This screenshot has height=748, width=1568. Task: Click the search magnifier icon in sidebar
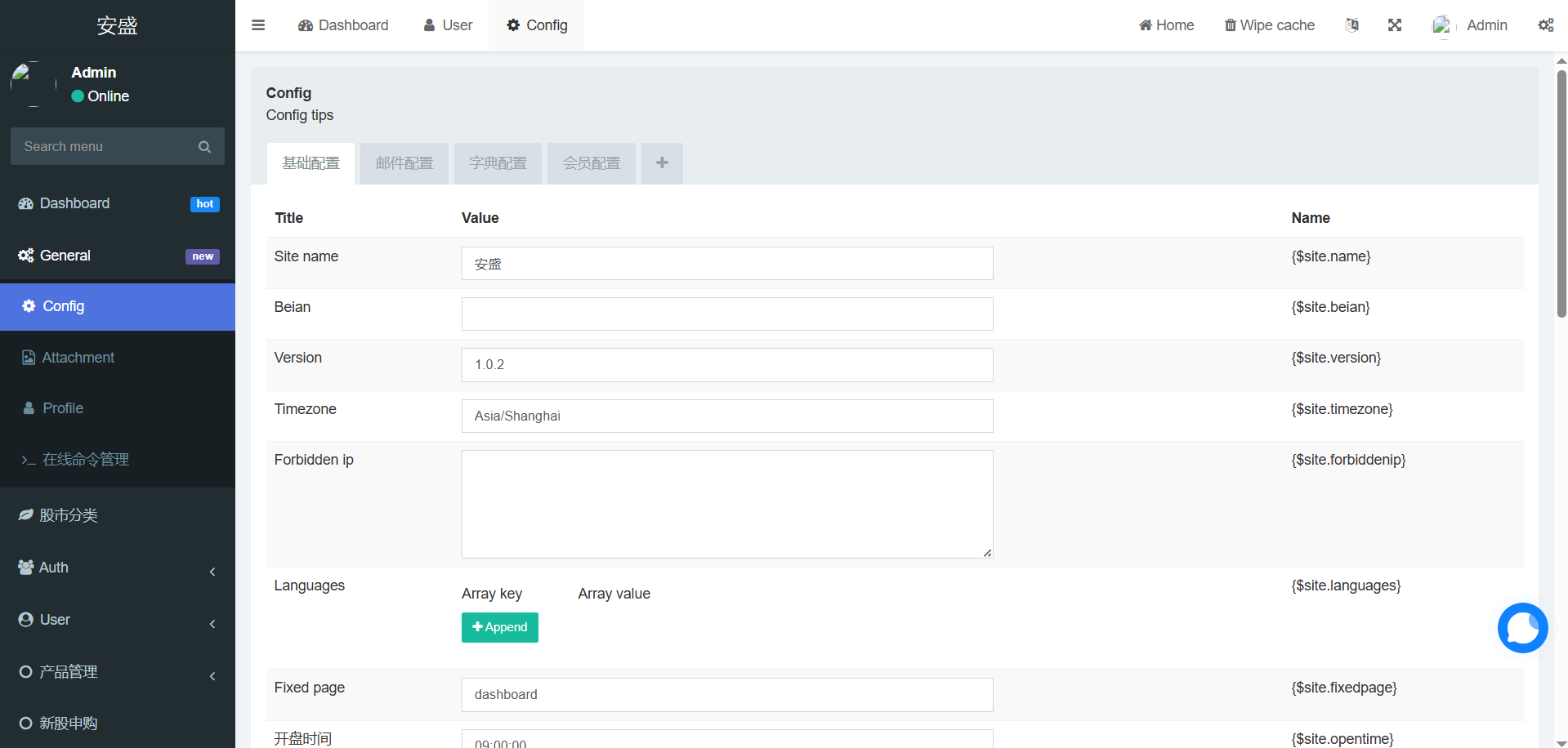[204, 147]
